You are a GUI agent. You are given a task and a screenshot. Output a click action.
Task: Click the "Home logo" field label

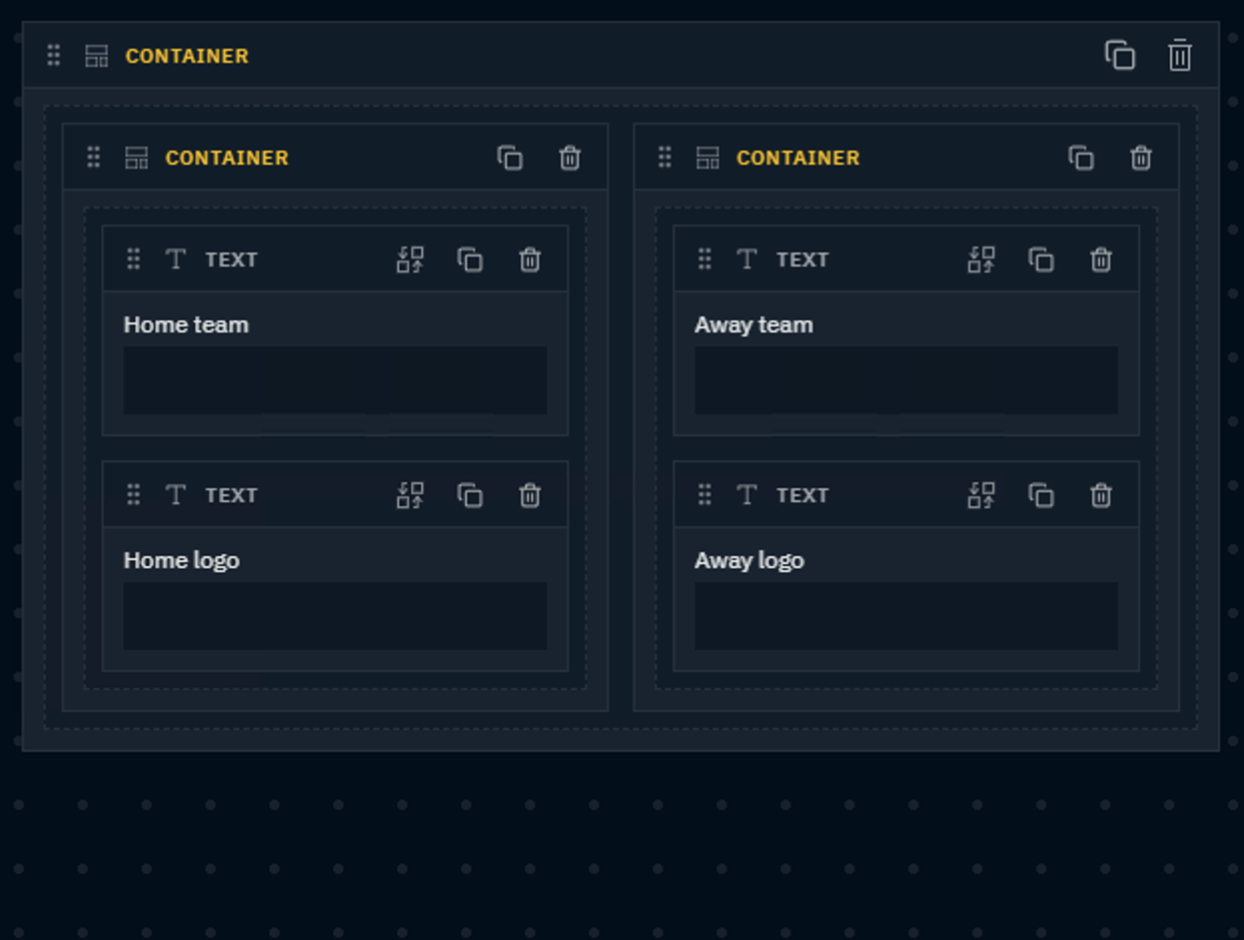(x=181, y=560)
